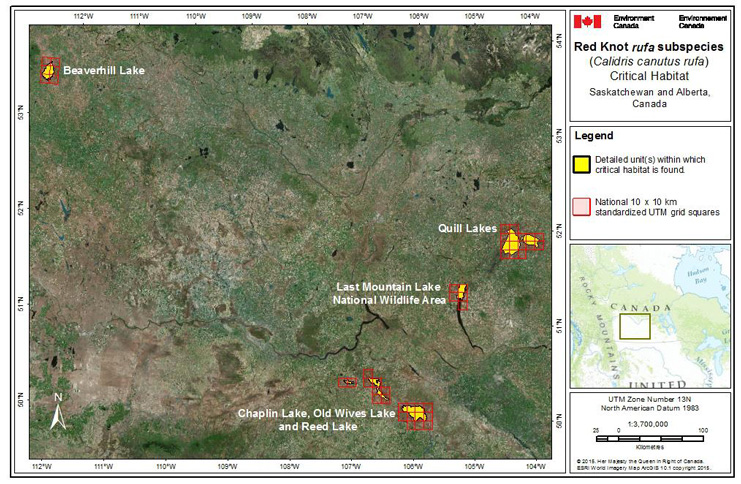Click the Beaverhill Lake text label
Image resolution: width=741 pixels, height=484 pixels.
[103, 71]
